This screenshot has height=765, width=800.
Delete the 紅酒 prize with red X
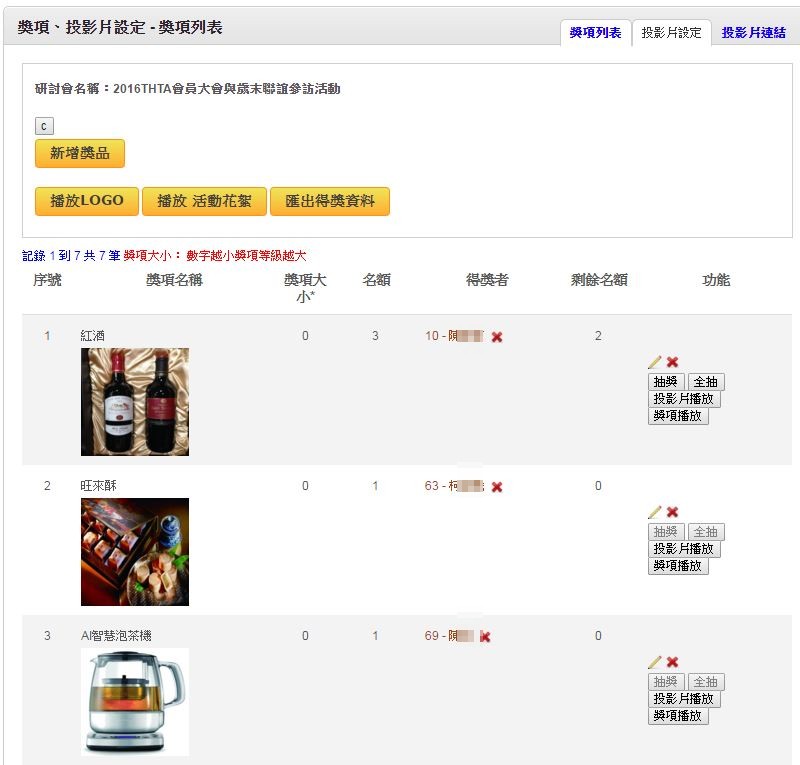pos(672,362)
